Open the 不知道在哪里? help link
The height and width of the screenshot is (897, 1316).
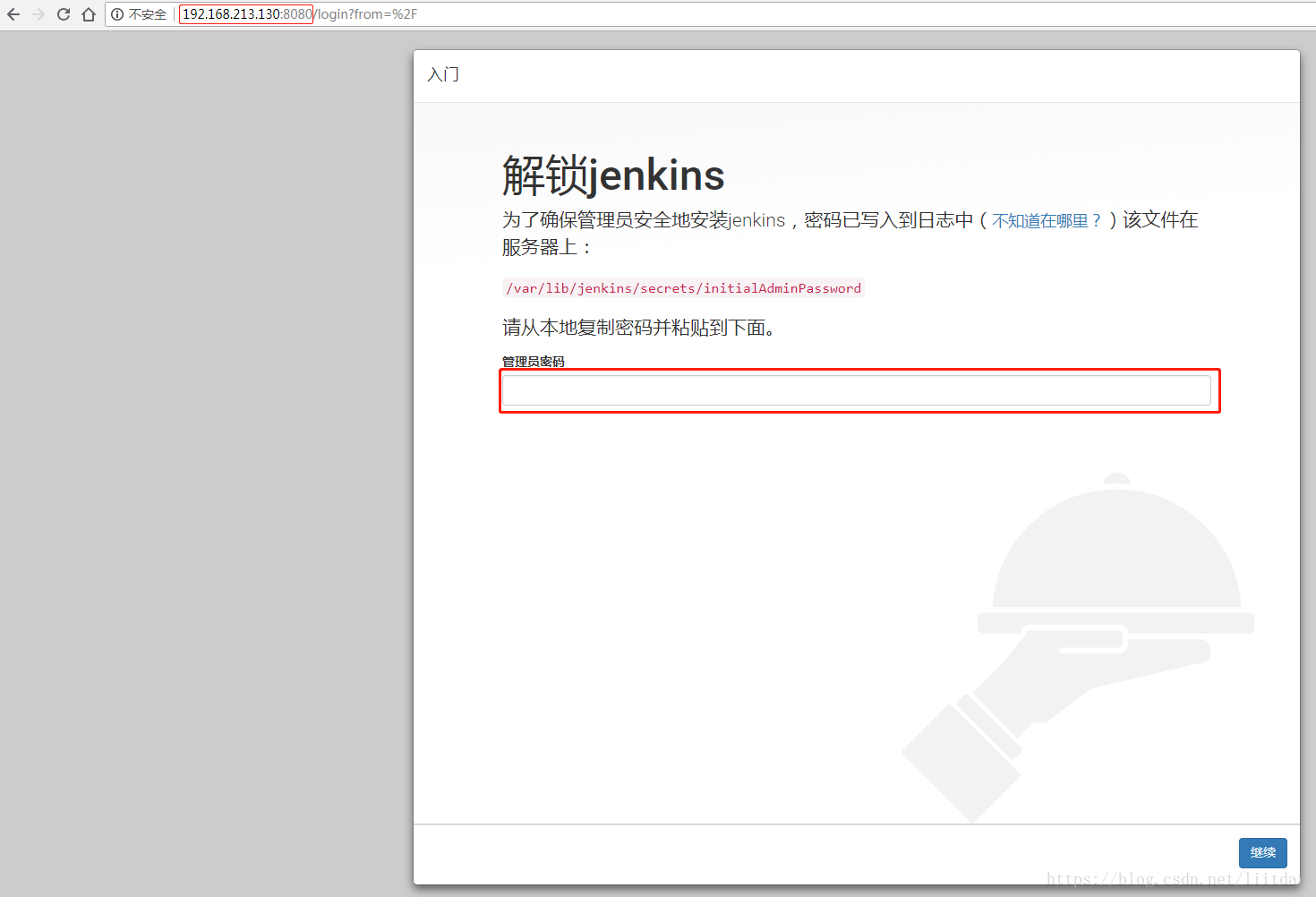[1047, 220]
